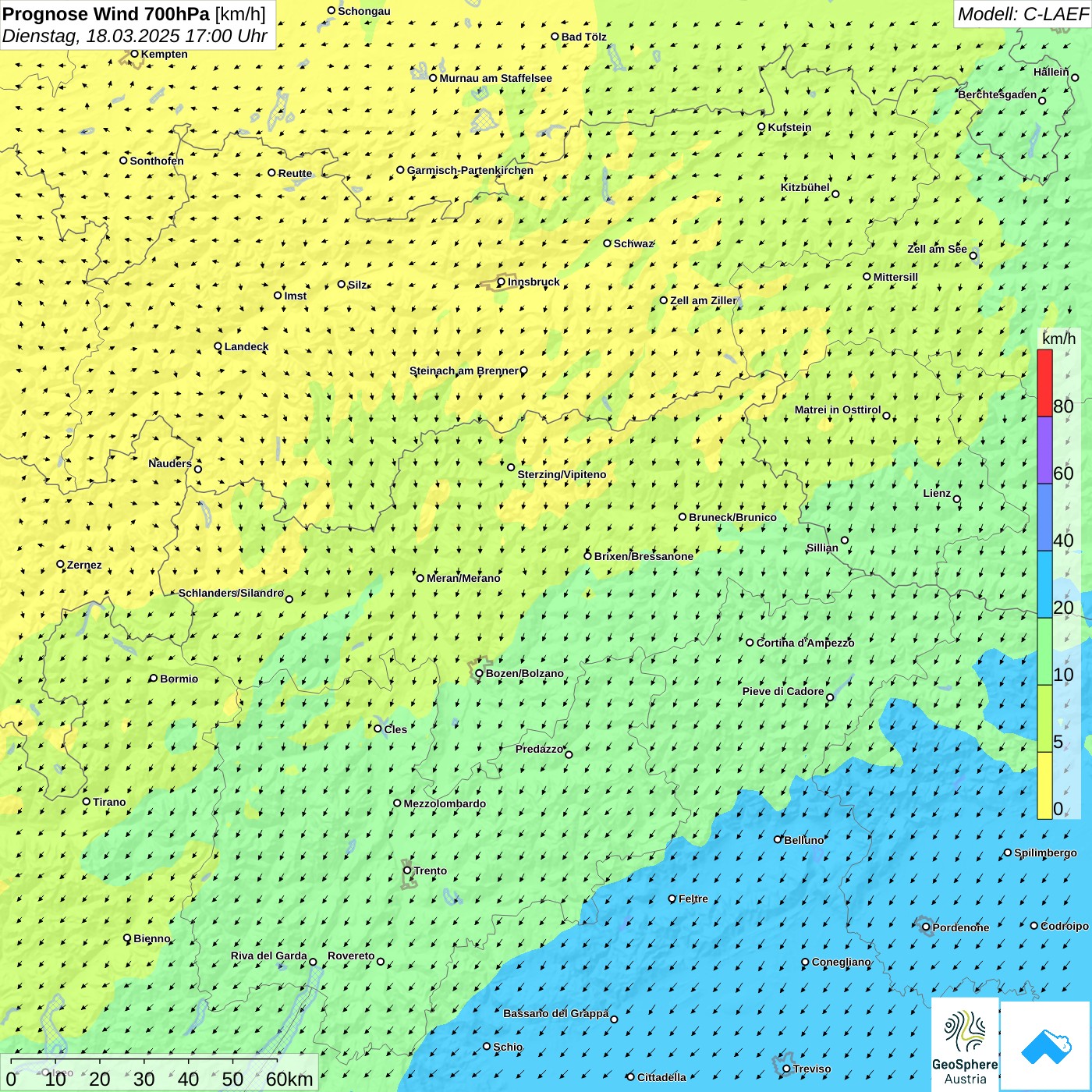Click the Mittersill label

895,277
